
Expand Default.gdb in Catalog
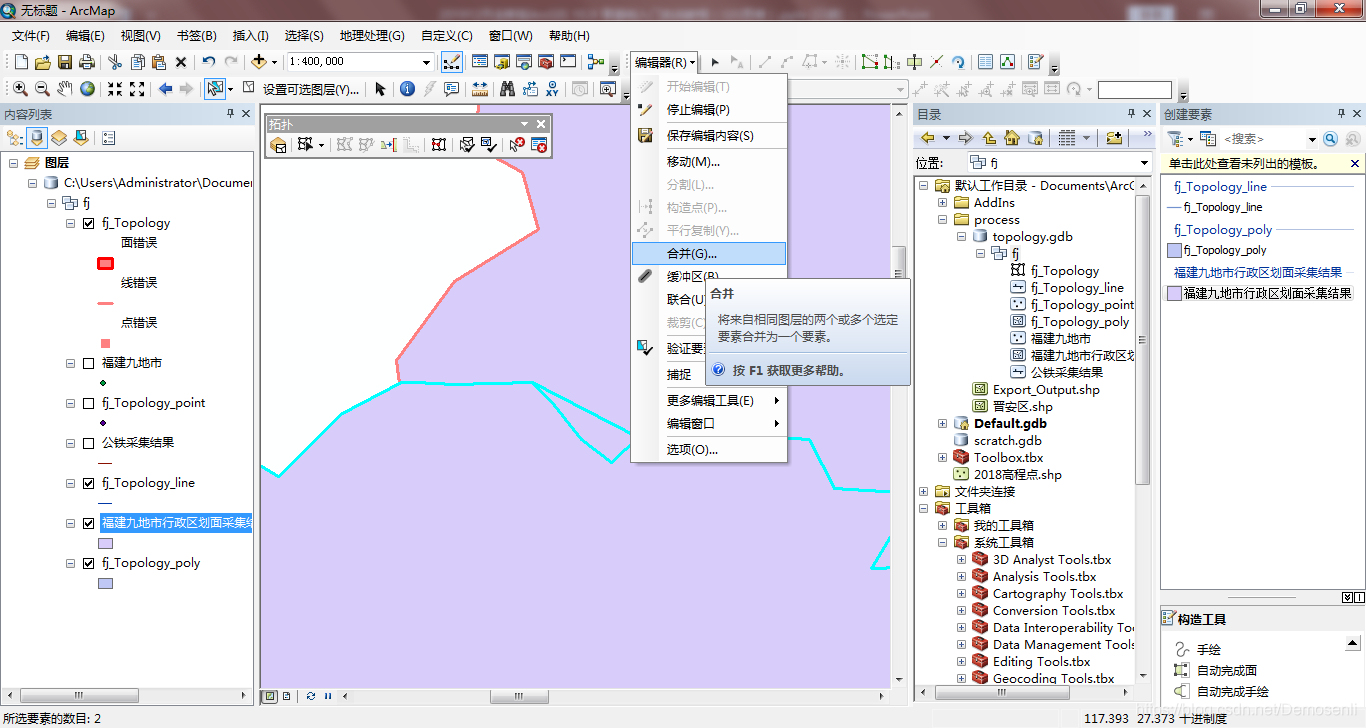[x=943, y=424]
